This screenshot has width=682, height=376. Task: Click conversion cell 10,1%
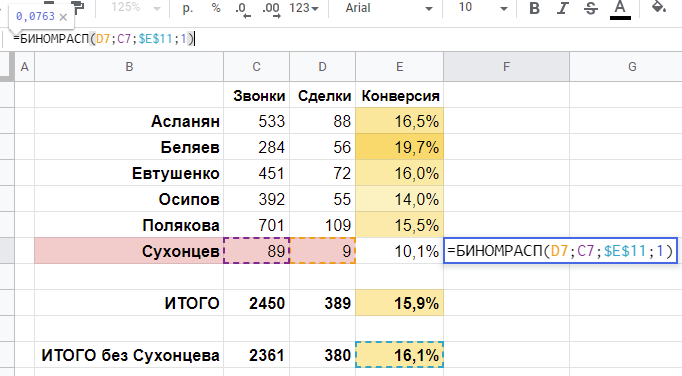click(x=399, y=251)
